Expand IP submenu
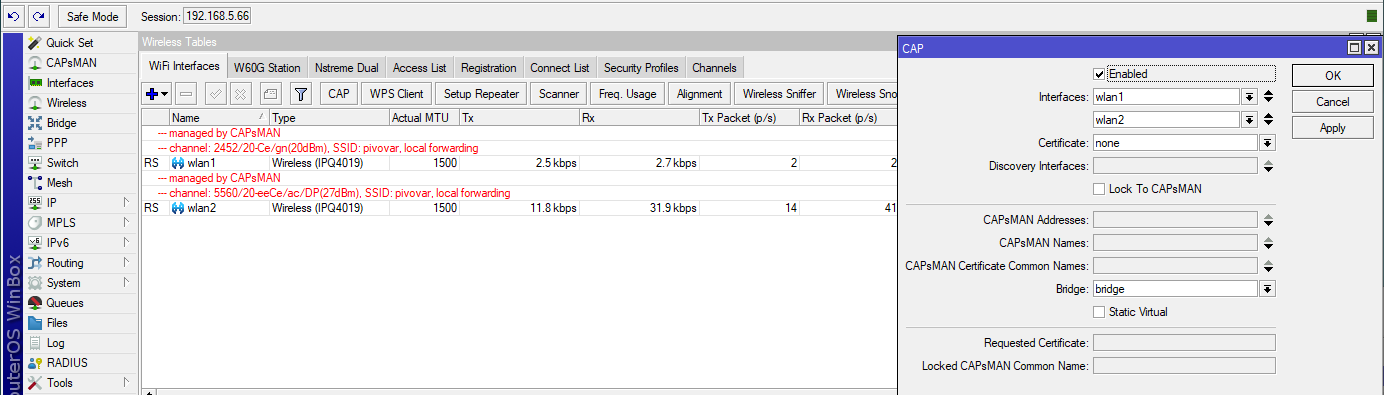 click(x=126, y=203)
